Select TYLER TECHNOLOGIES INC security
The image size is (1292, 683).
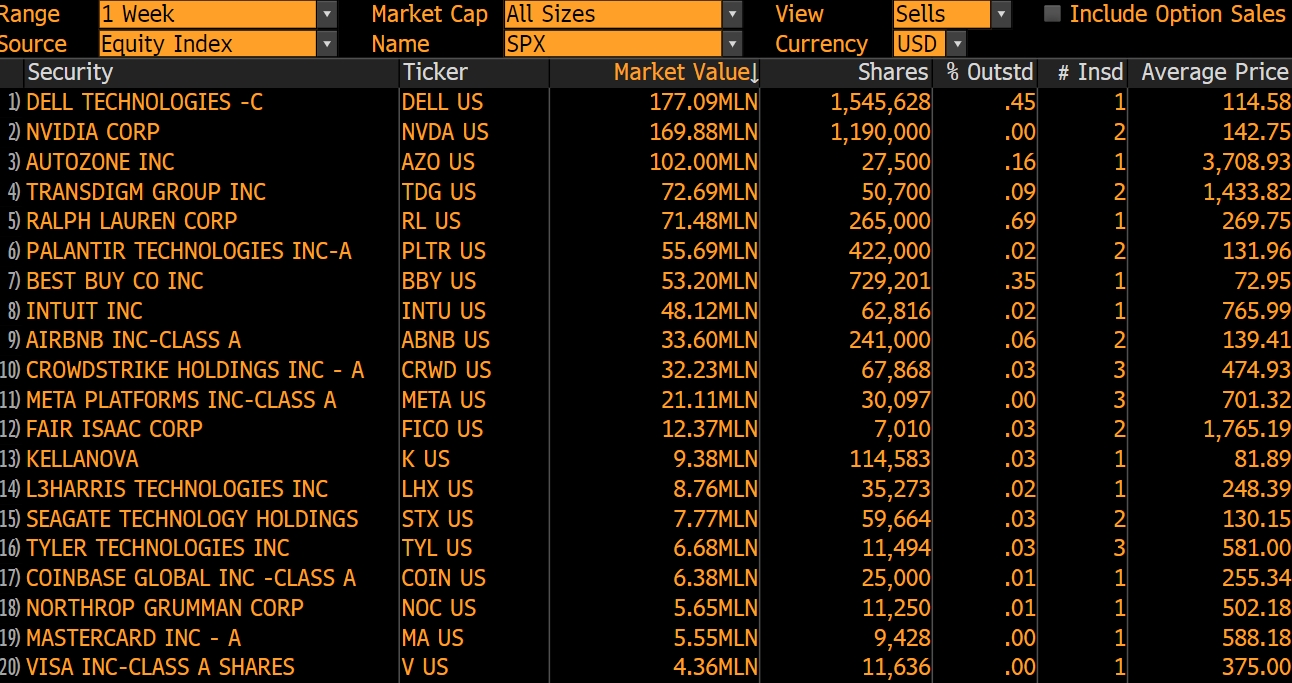tap(158, 548)
